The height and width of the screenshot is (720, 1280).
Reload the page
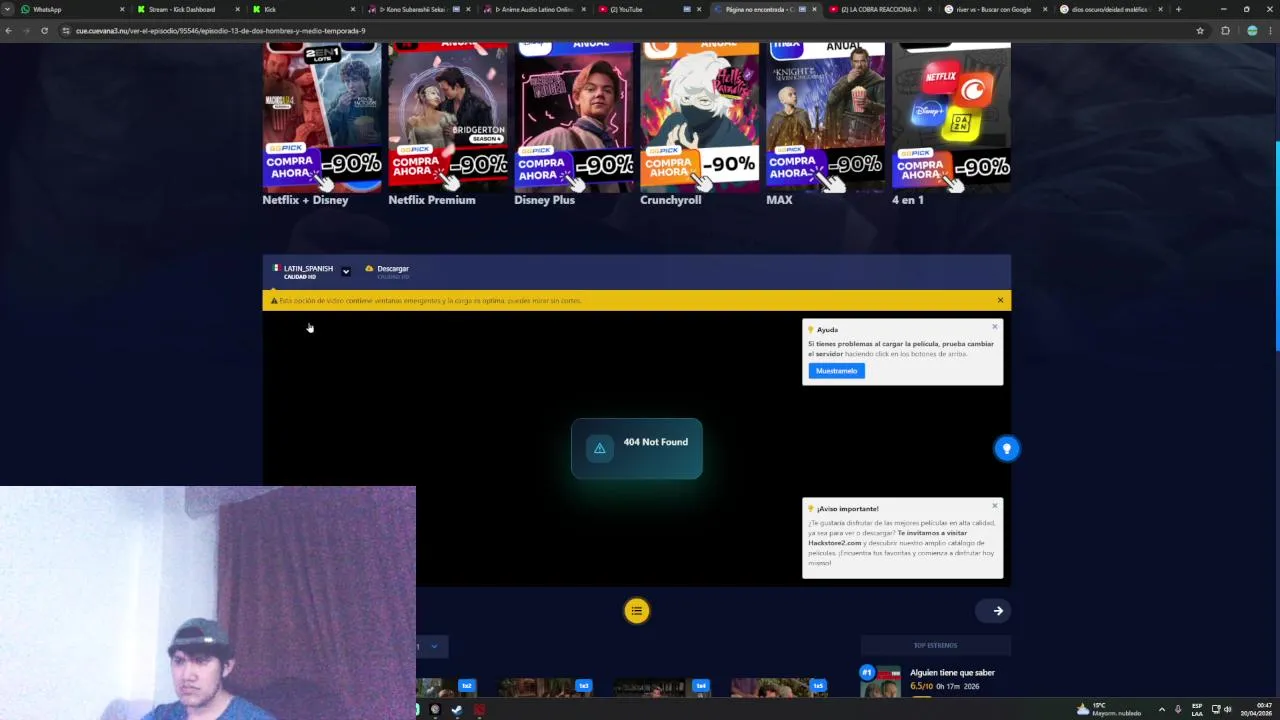44,31
